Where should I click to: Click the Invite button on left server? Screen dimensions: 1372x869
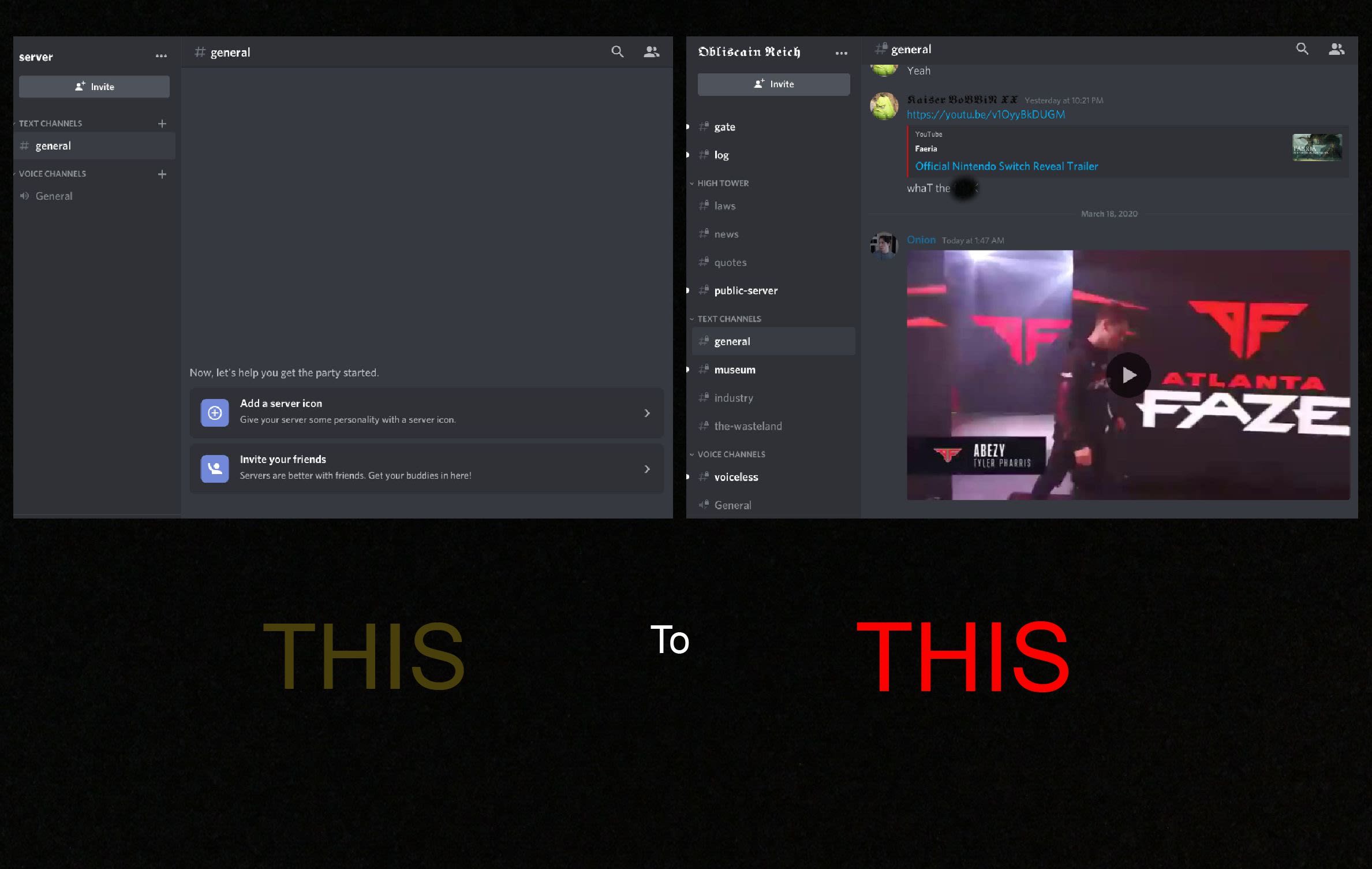coord(94,87)
